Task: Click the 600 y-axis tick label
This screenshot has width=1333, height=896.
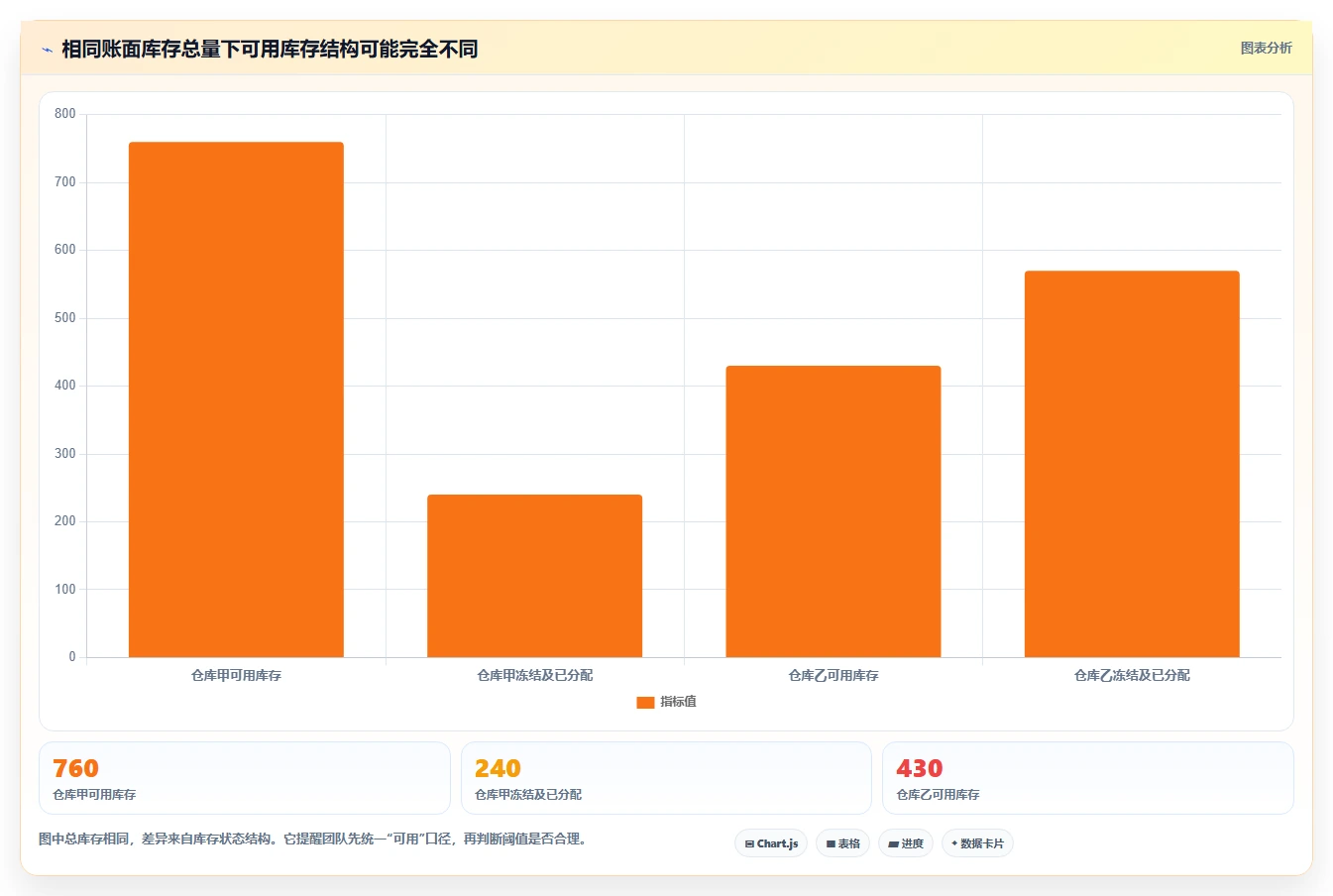Action: pyautogui.click(x=65, y=250)
